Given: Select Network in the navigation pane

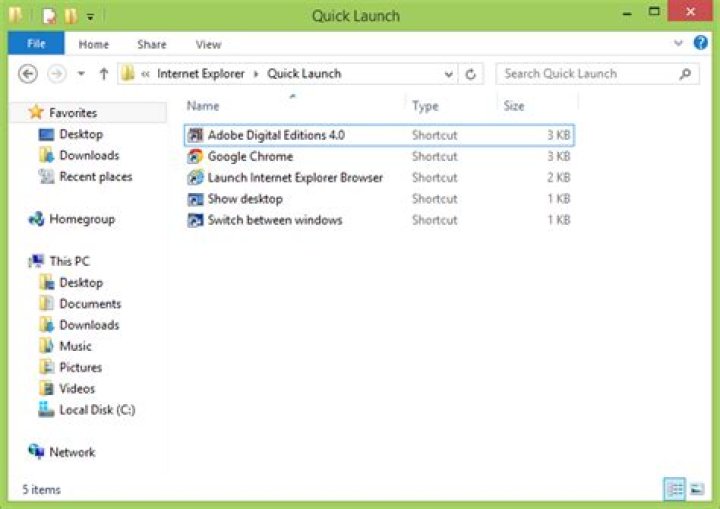Looking at the screenshot, I should pyautogui.click(x=73, y=452).
